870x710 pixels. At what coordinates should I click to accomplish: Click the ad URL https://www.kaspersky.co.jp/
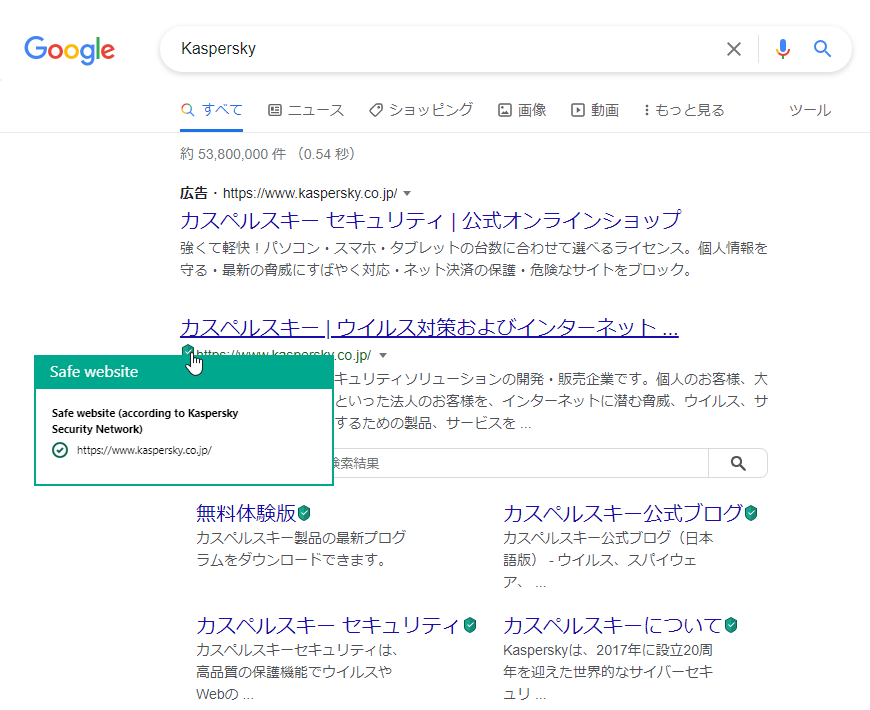(310, 194)
